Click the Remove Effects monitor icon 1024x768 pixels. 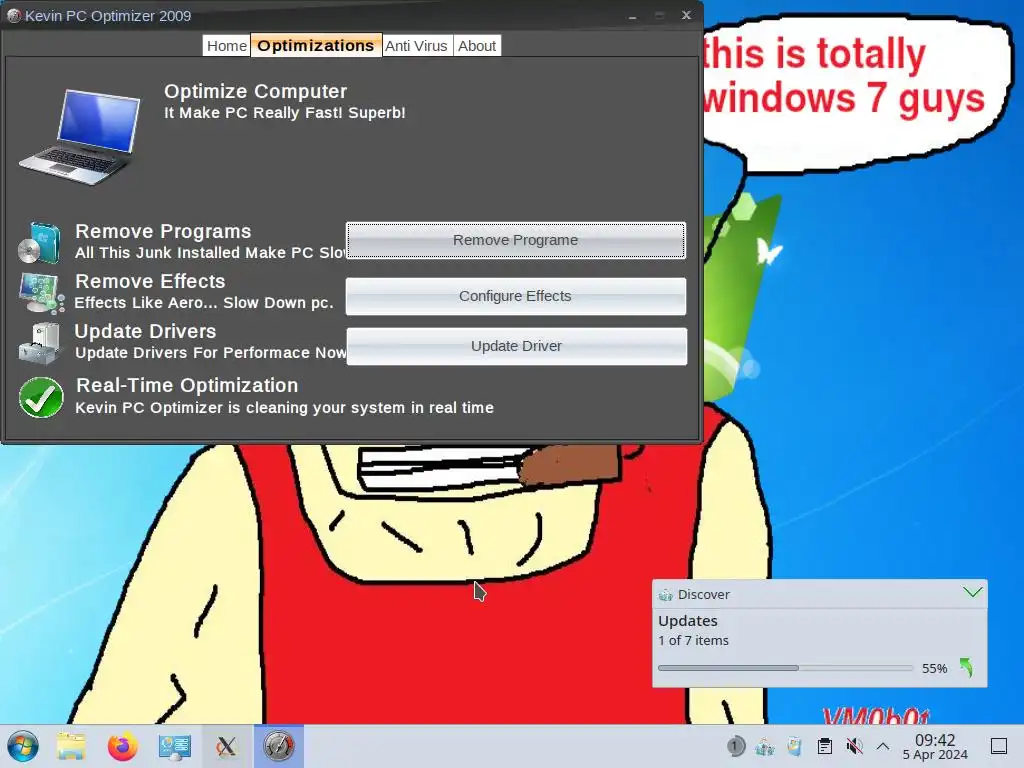[42, 293]
